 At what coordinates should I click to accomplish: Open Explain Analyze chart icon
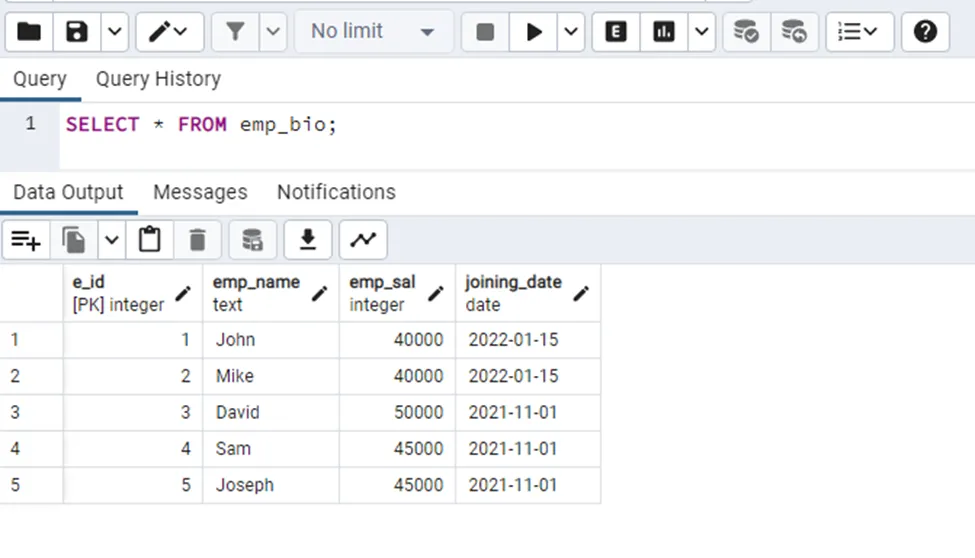click(x=664, y=32)
